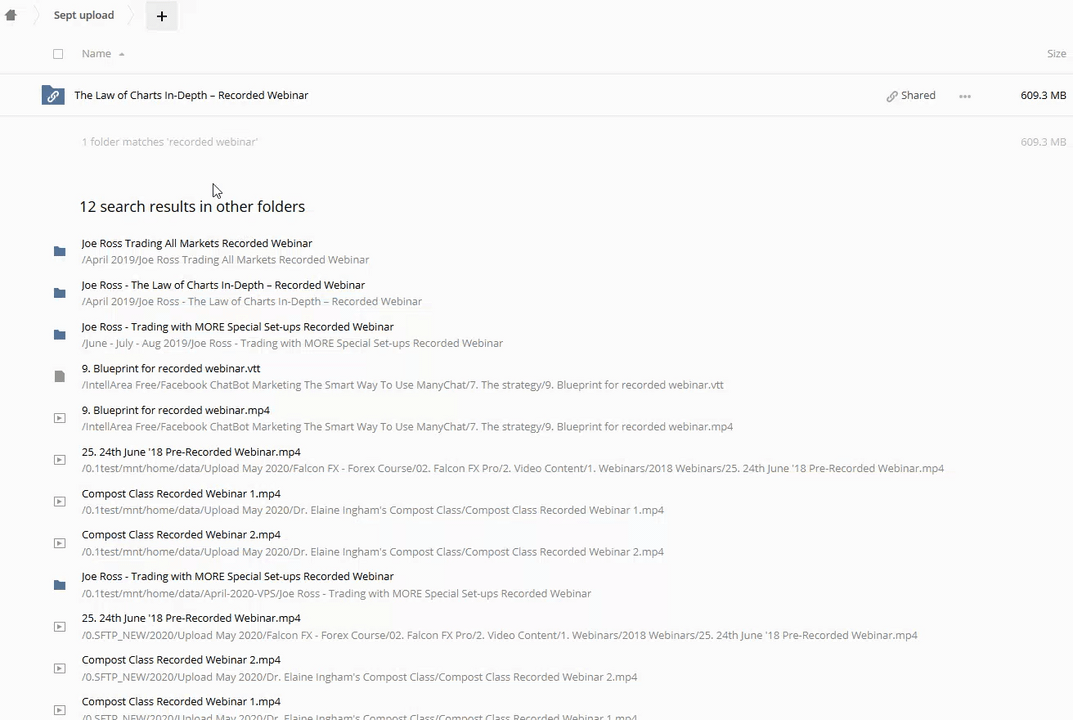Sort by Name column header
The width and height of the screenshot is (1073, 720).
click(x=96, y=54)
